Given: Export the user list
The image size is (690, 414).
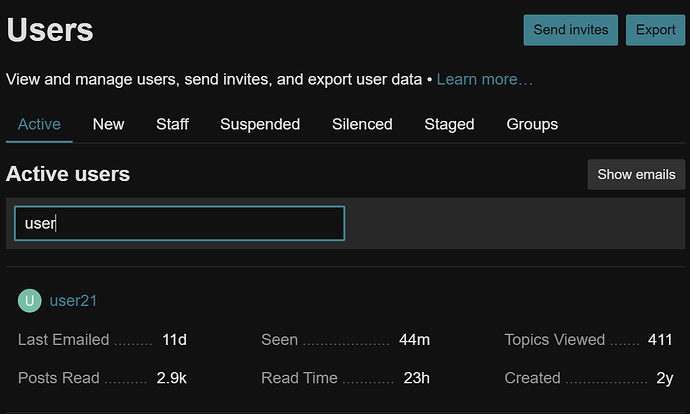Looking at the screenshot, I should [x=655, y=30].
